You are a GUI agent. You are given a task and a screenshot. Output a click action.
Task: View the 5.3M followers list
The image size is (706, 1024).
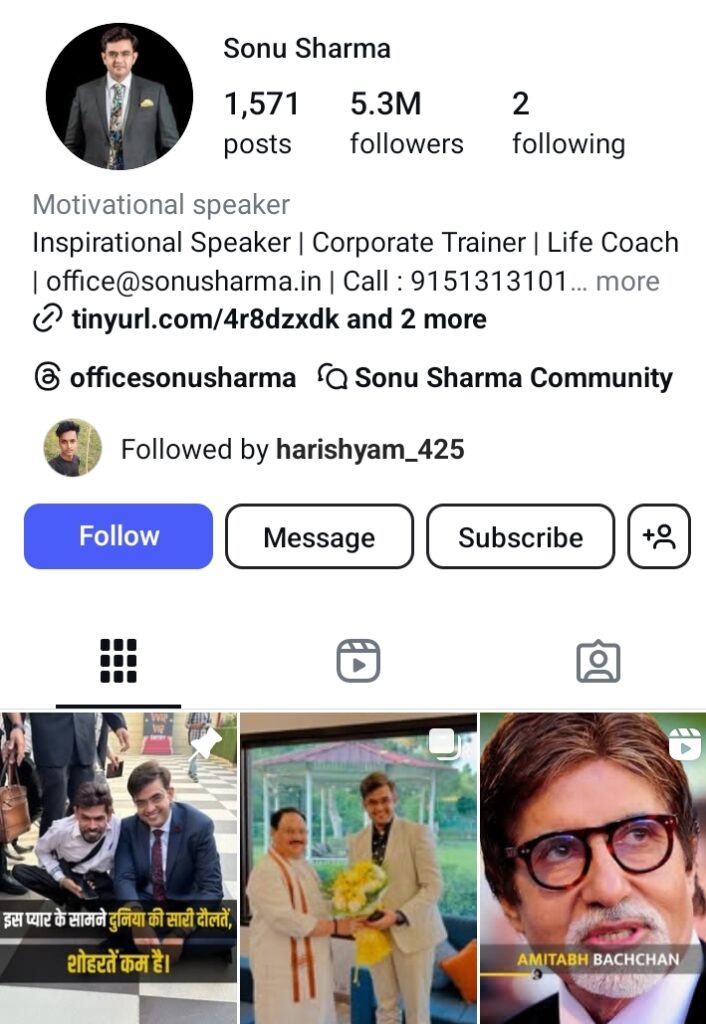(406, 123)
